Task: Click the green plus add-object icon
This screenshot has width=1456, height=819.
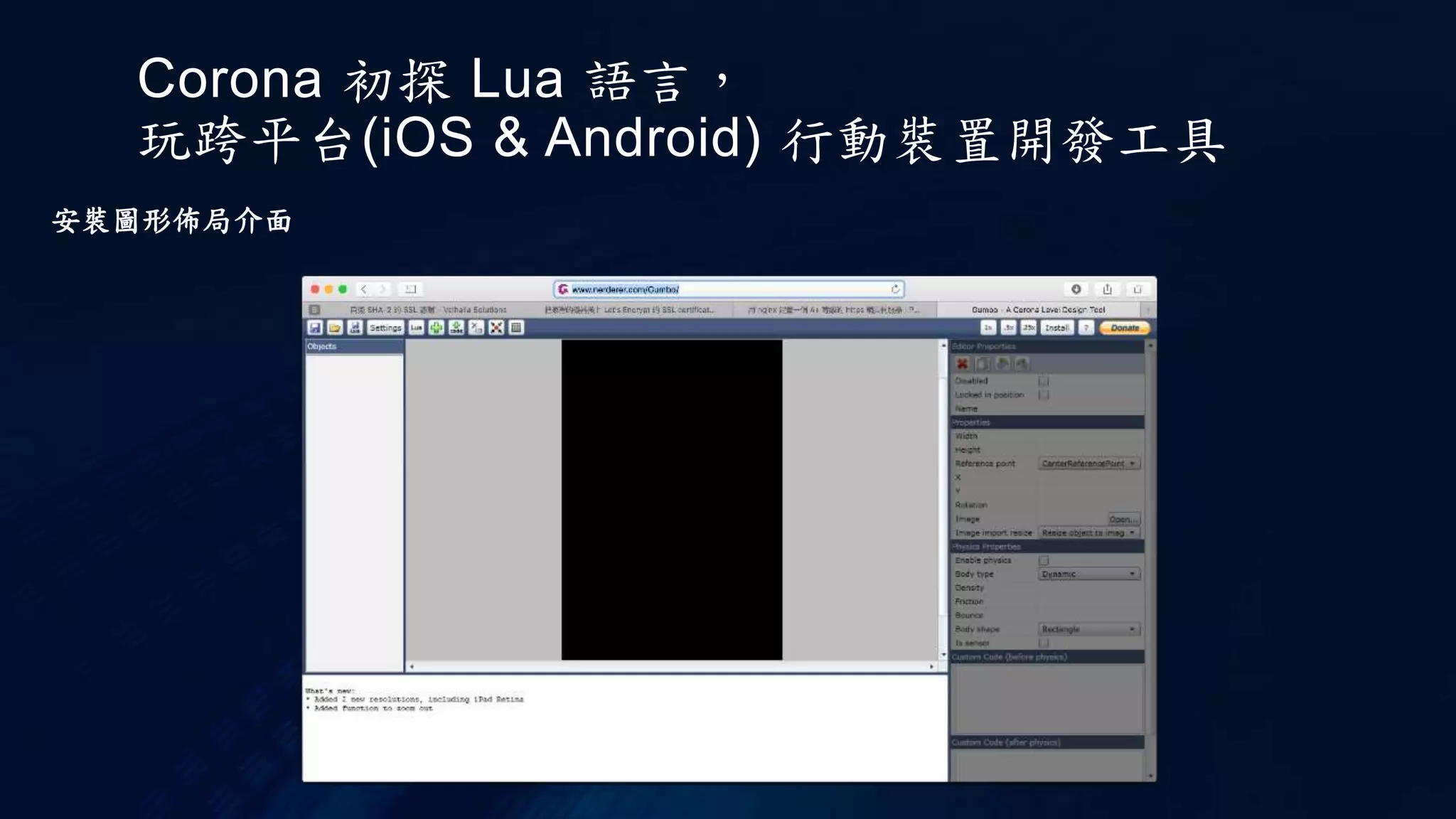Action: tap(436, 328)
